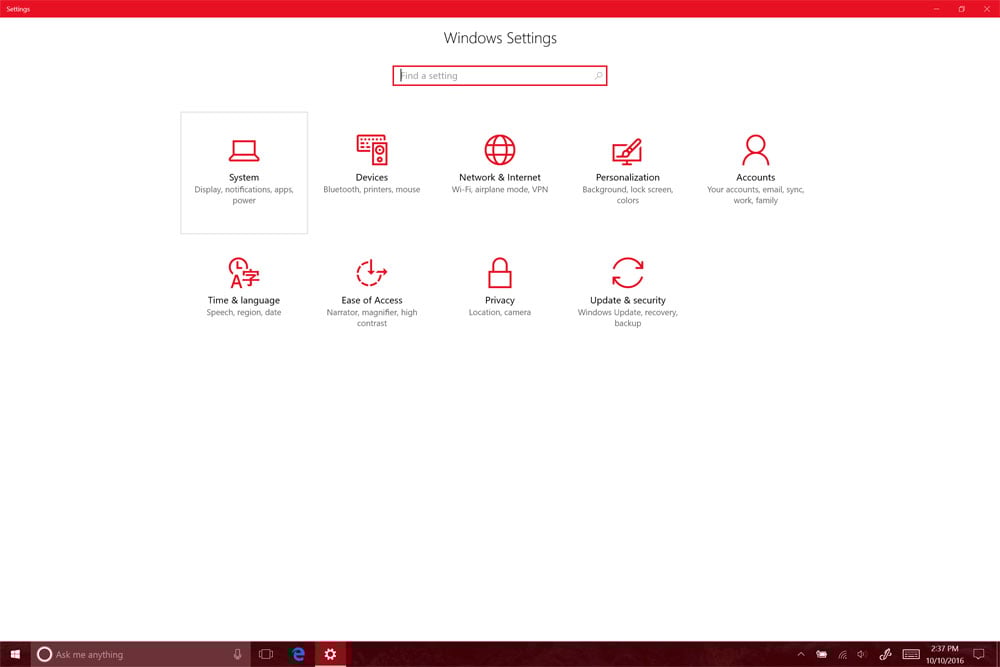Open Task View from the taskbar

click(265, 653)
